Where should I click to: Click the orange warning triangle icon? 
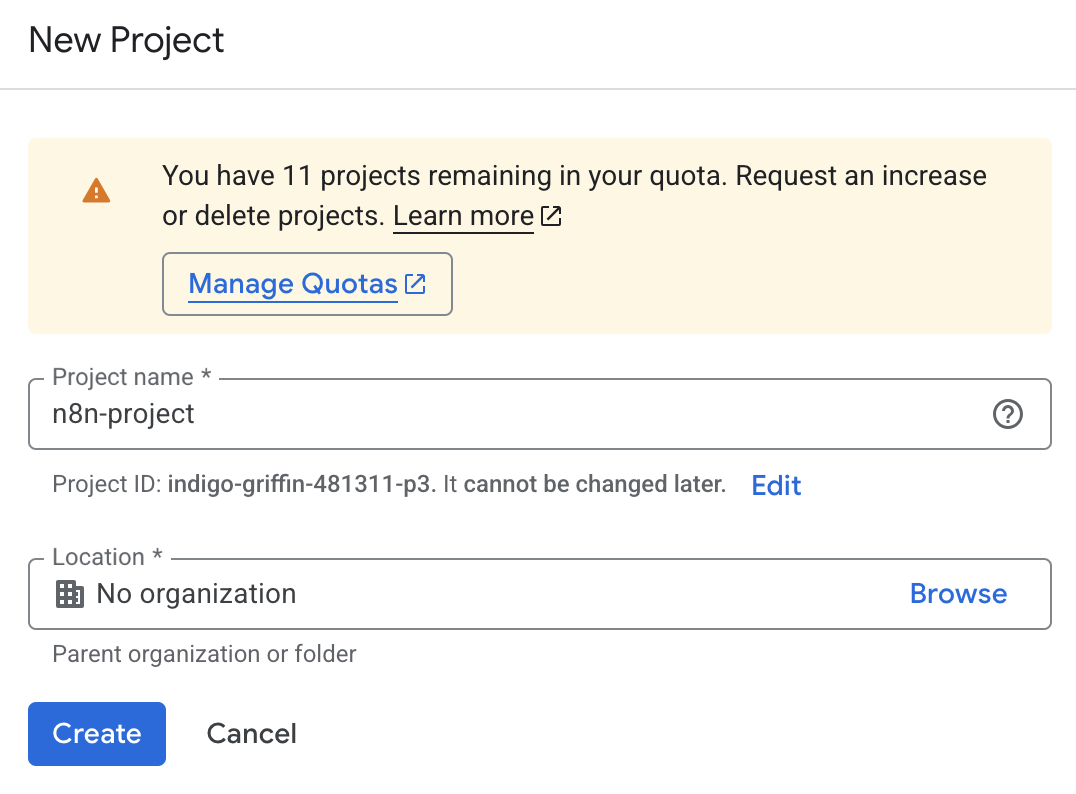click(x=96, y=190)
